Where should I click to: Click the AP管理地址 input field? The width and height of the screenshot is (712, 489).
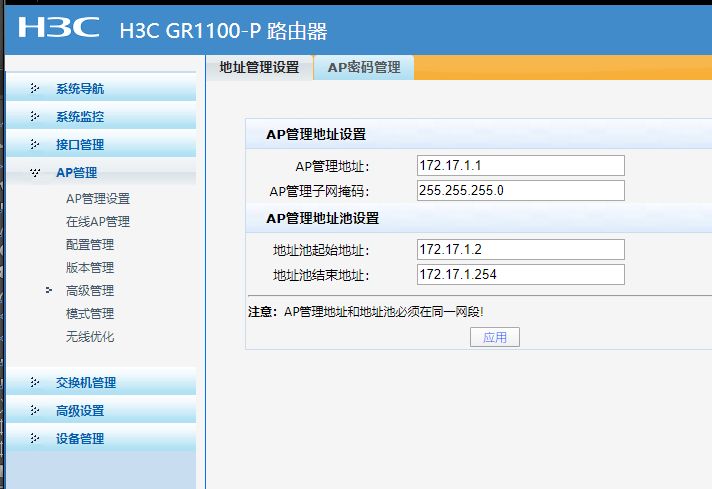pos(521,166)
